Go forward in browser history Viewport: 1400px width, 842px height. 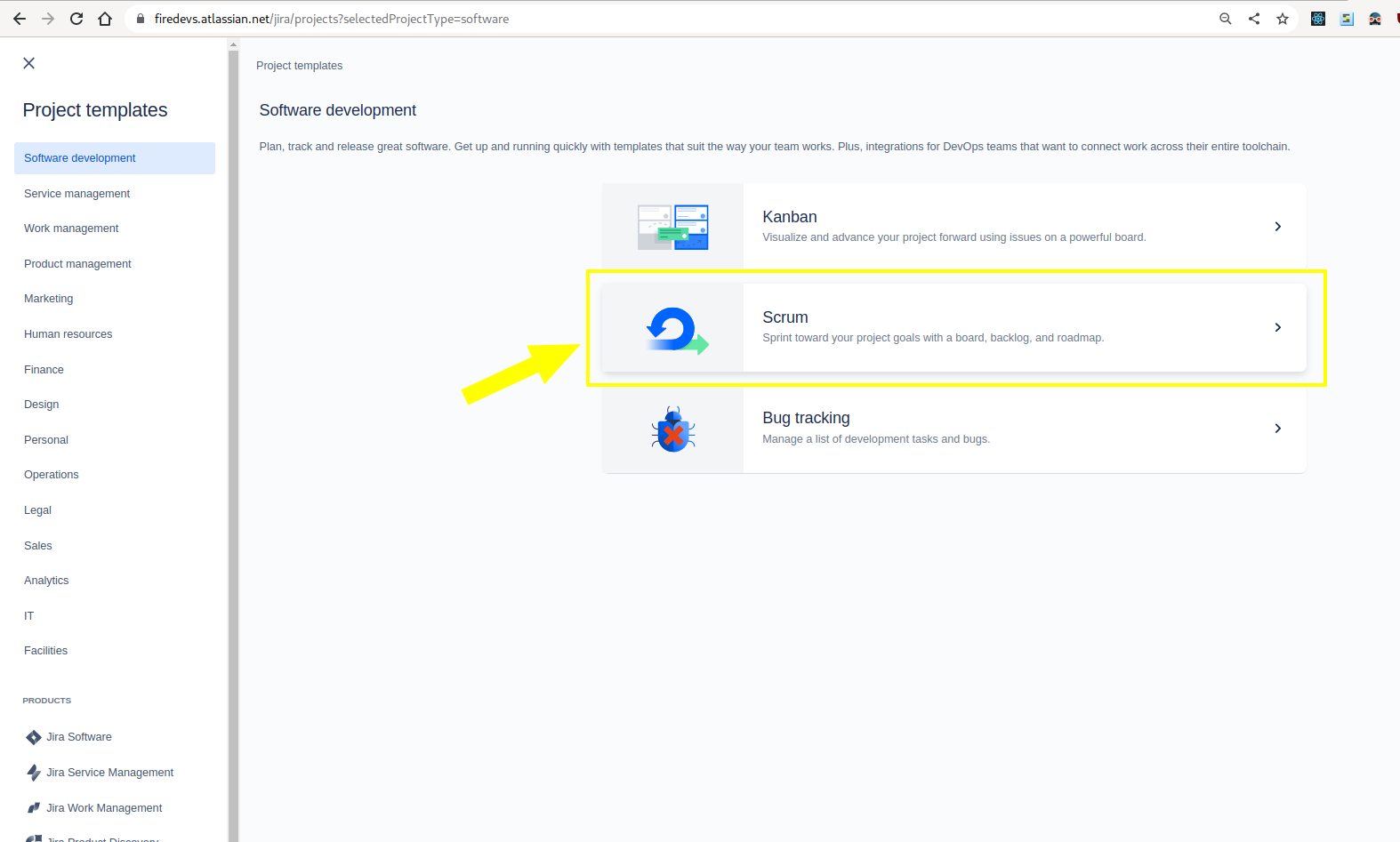pos(48,19)
